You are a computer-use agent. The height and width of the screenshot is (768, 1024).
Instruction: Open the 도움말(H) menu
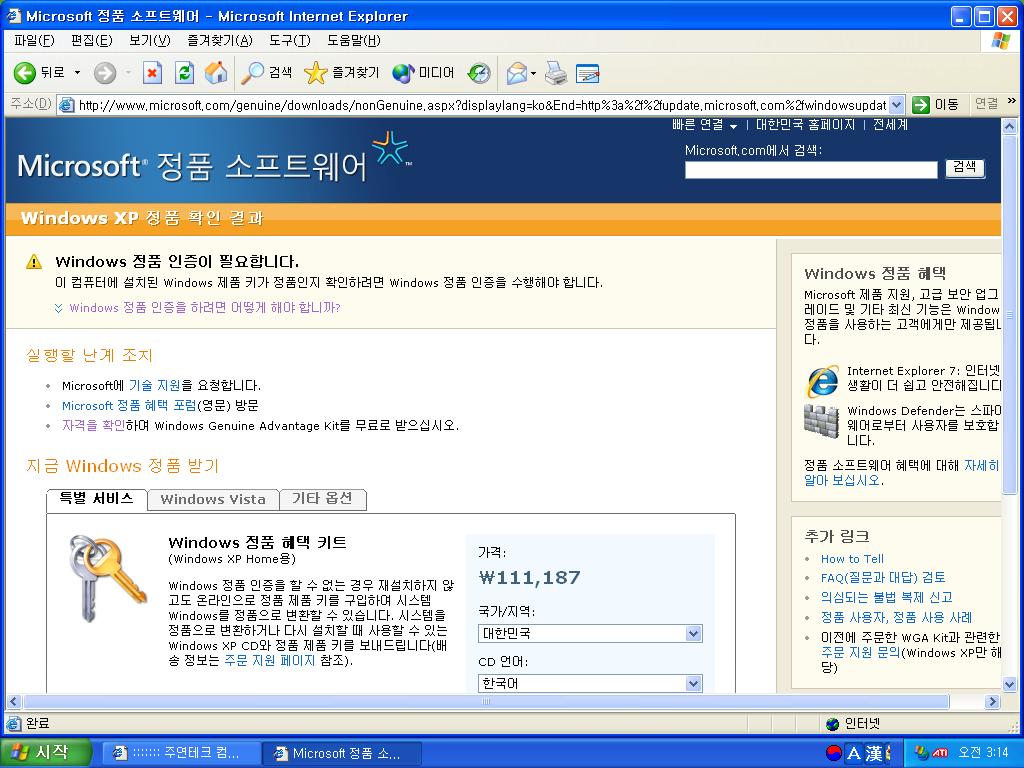(x=353, y=40)
